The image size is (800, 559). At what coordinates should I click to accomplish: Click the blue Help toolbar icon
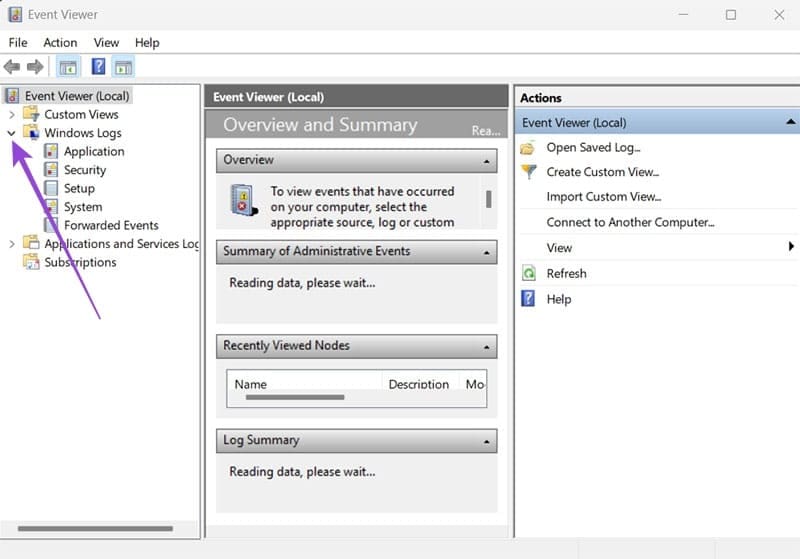[x=98, y=67]
